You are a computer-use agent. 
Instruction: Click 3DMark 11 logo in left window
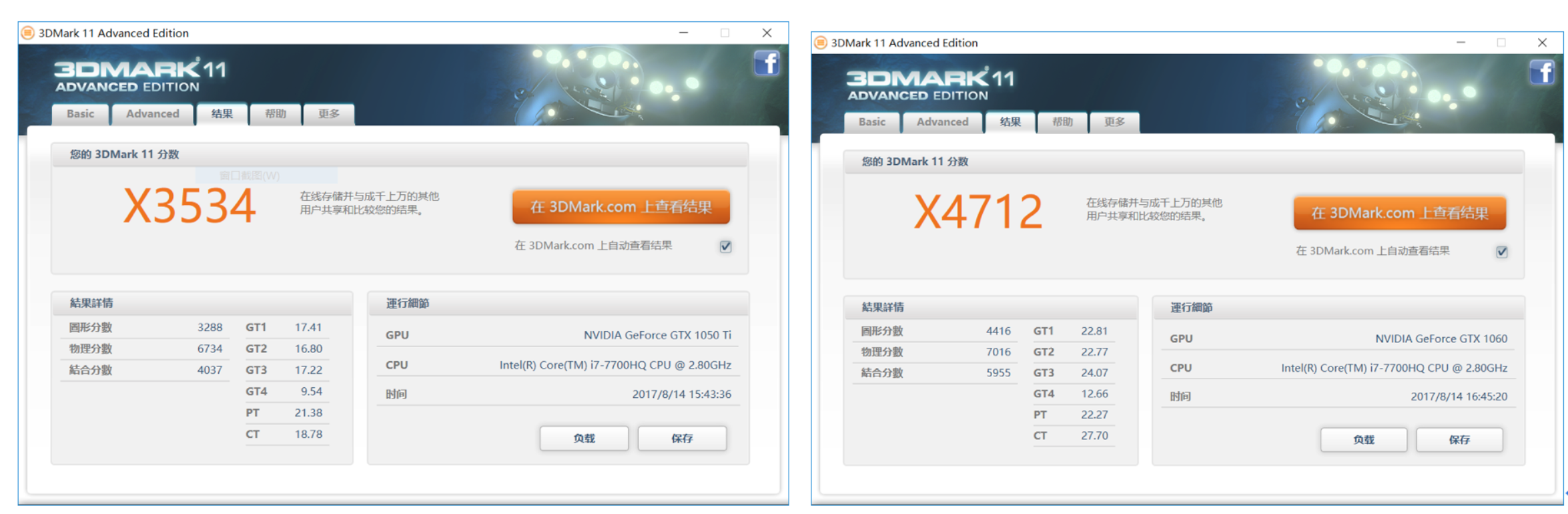coord(140,75)
